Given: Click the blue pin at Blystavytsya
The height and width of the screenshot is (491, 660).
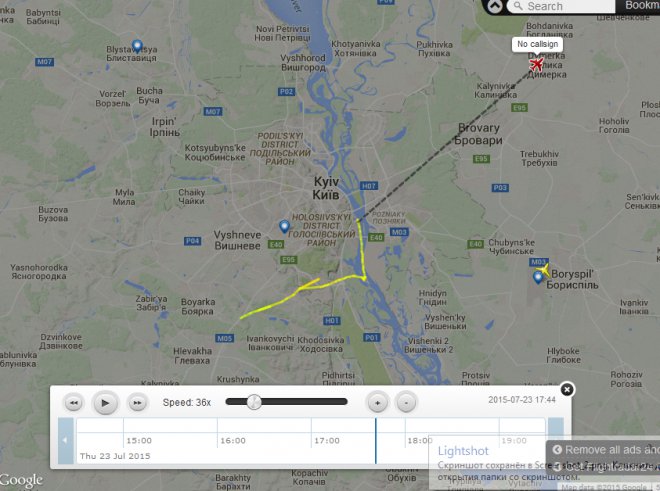Looking at the screenshot, I should tap(137, 46).
